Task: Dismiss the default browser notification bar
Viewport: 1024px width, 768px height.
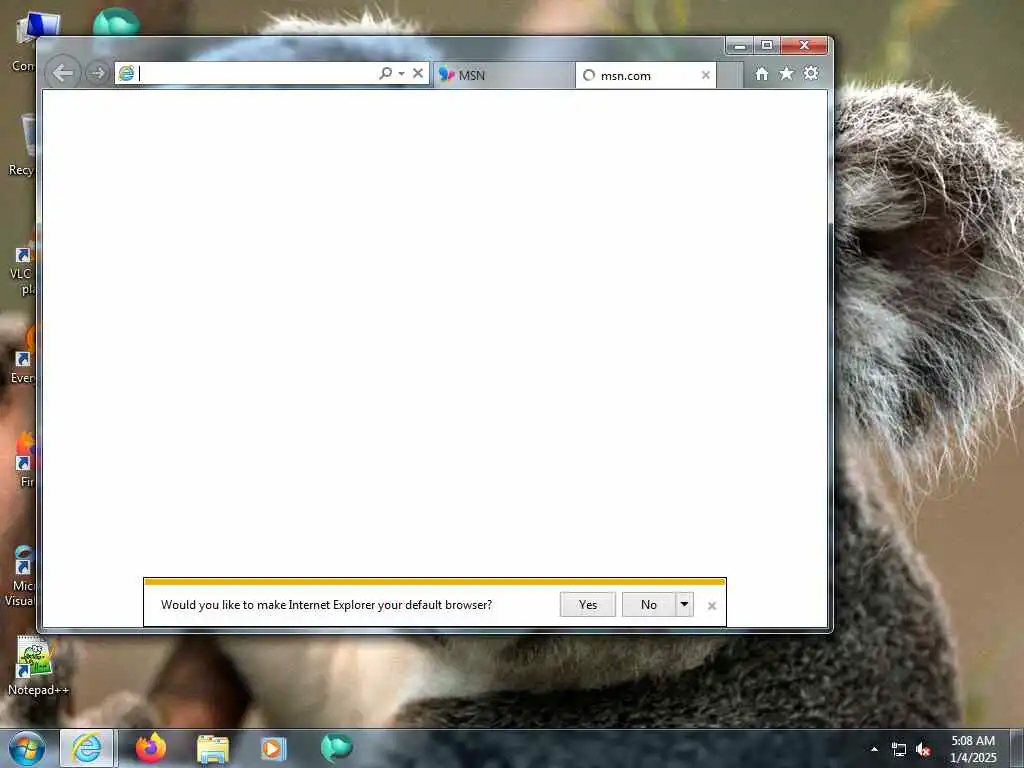Action: [712, 606]
